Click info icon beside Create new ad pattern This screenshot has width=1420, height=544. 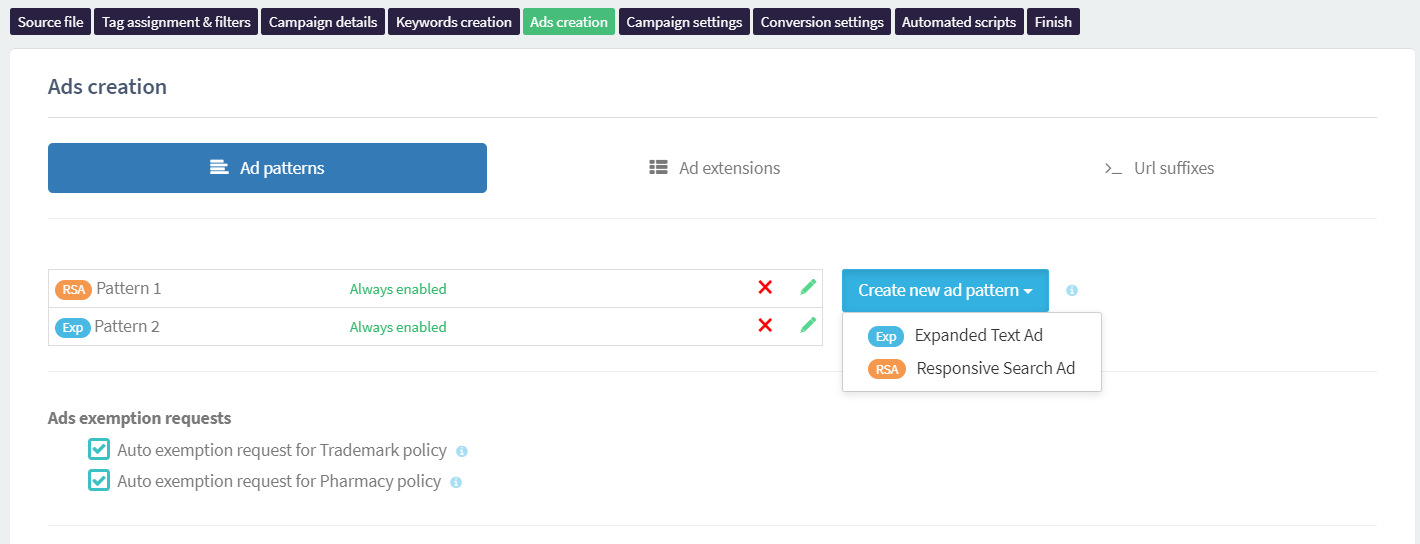[1072, 291]
